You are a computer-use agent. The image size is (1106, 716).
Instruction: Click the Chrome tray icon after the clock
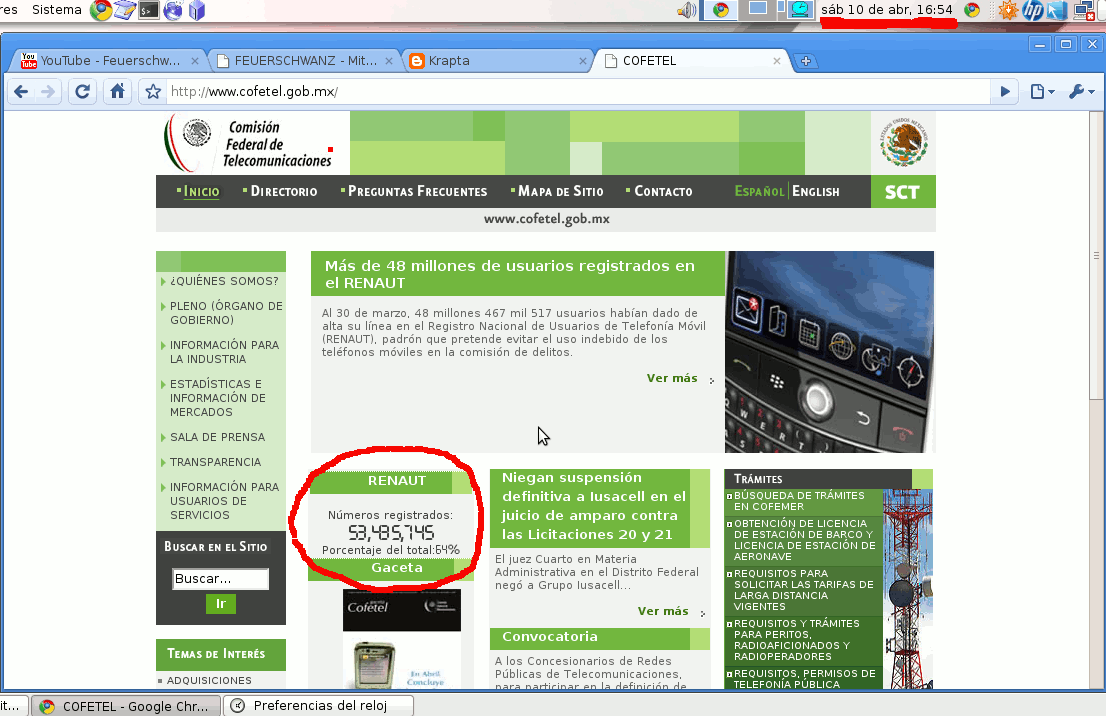click(x=972, y=10)
